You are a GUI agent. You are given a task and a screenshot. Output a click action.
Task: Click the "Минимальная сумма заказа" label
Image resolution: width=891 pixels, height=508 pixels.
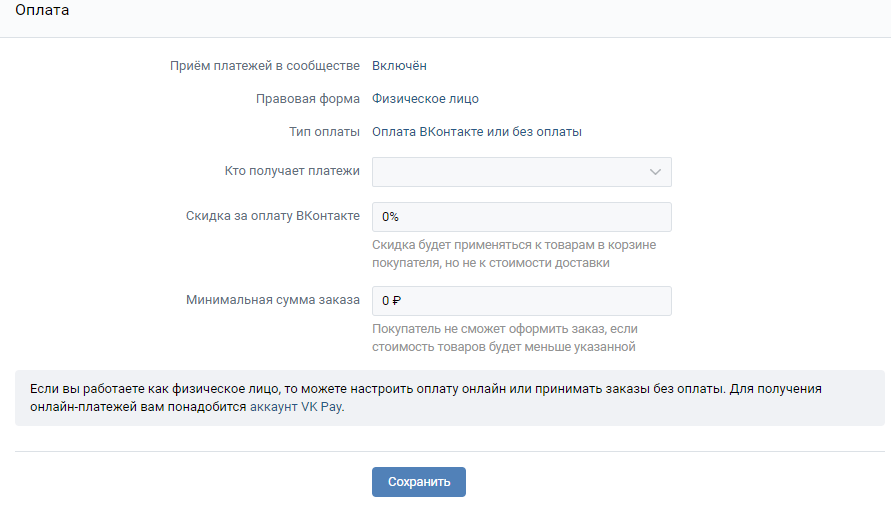click(x=272, y=299)
